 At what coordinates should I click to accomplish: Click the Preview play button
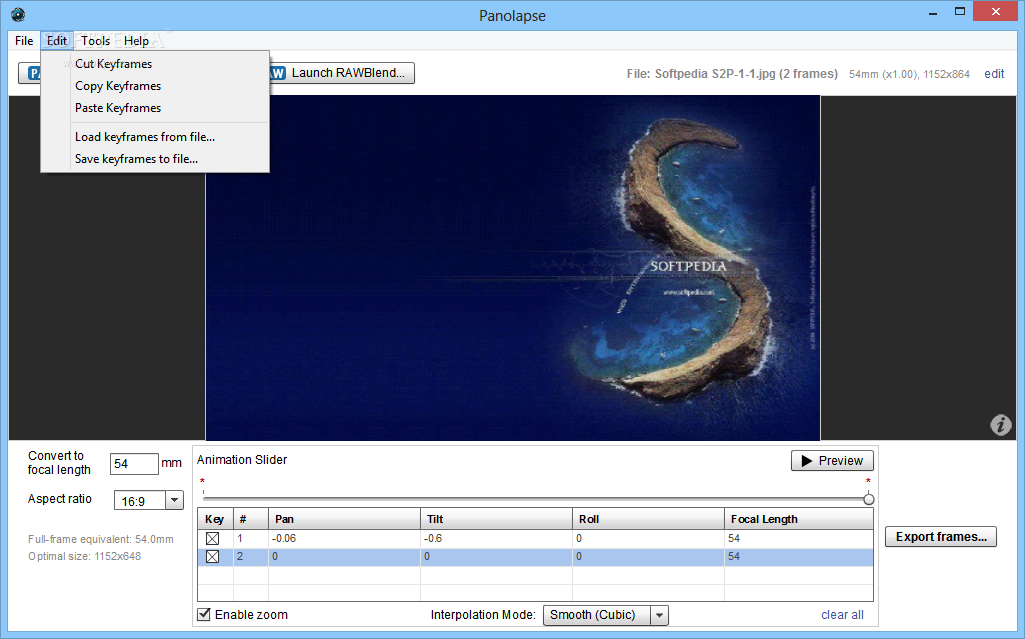pyautogui.click(x=832, y=461)
